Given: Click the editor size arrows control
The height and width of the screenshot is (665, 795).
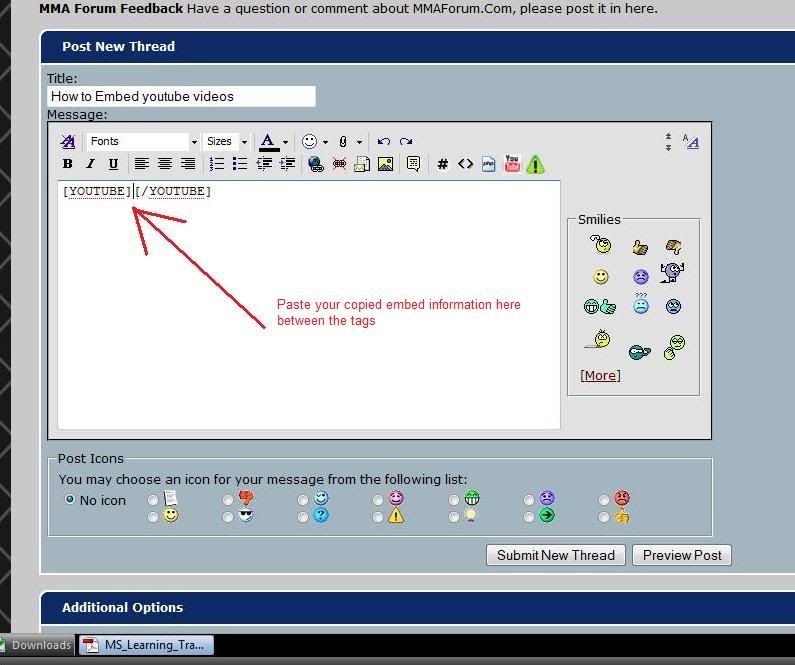Looking at the screenshot, I should click(x=668, y=142).
